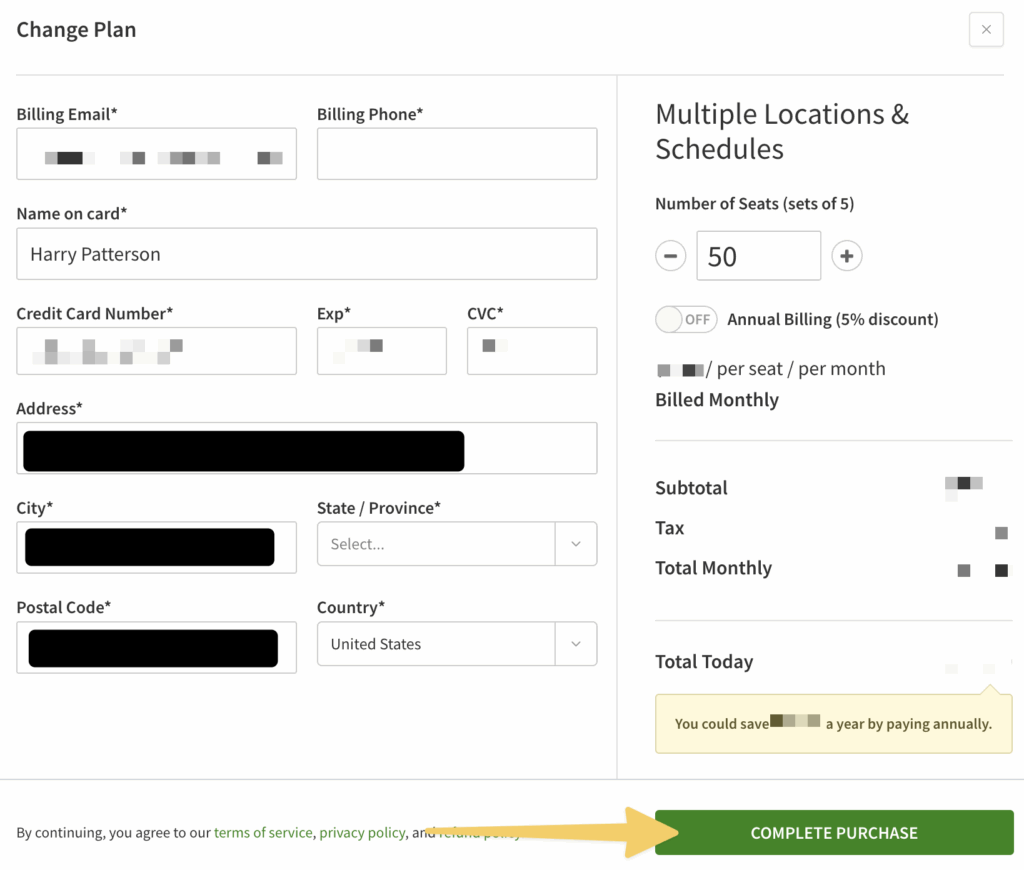Focus the Exp date field
Viewport: 1024px width, 870px height.
click(x=381, y=351)
